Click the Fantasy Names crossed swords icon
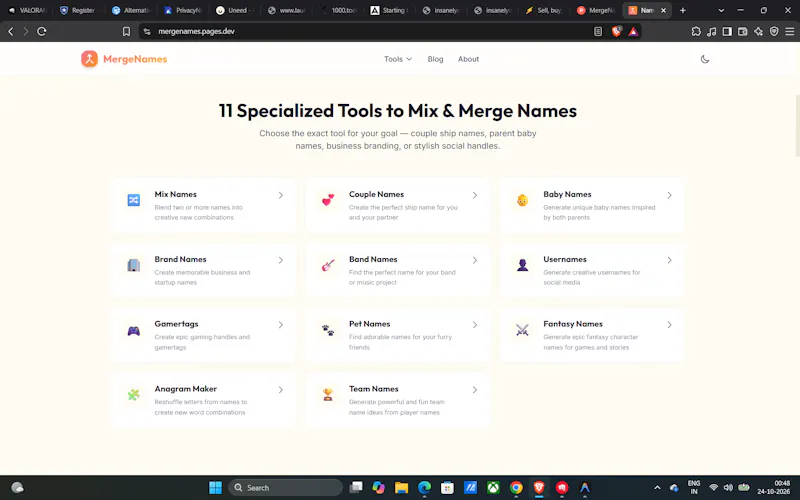The image size is (800, 500). pyautogui.click(x=522, y=330)
